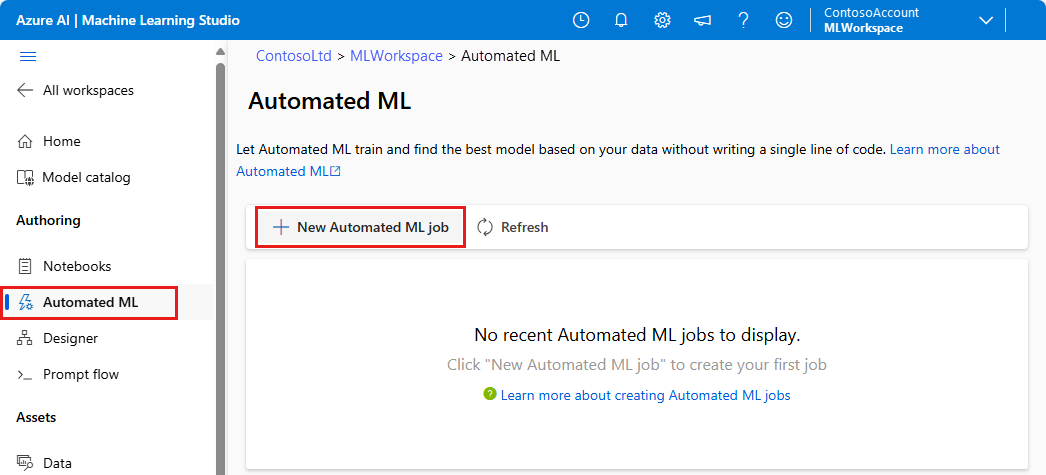Open notifications bell icon

click(x=621, y=21)
